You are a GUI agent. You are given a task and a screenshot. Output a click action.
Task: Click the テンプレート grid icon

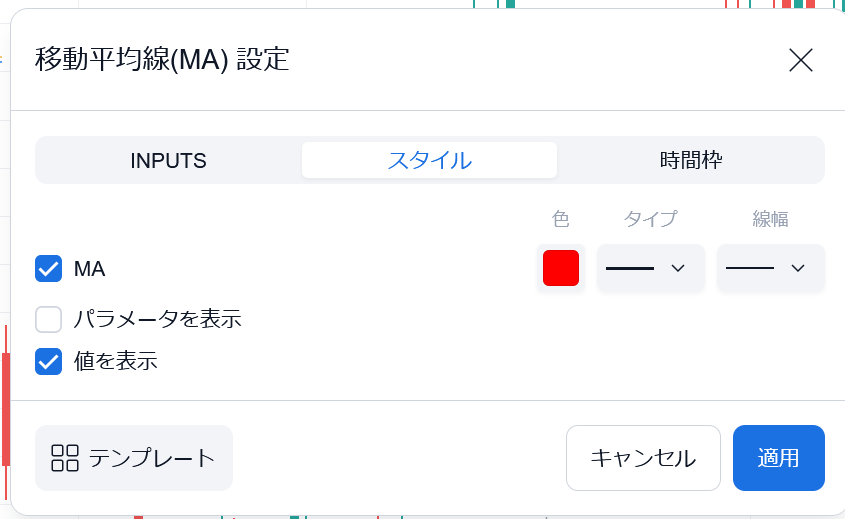coord(65,458)
